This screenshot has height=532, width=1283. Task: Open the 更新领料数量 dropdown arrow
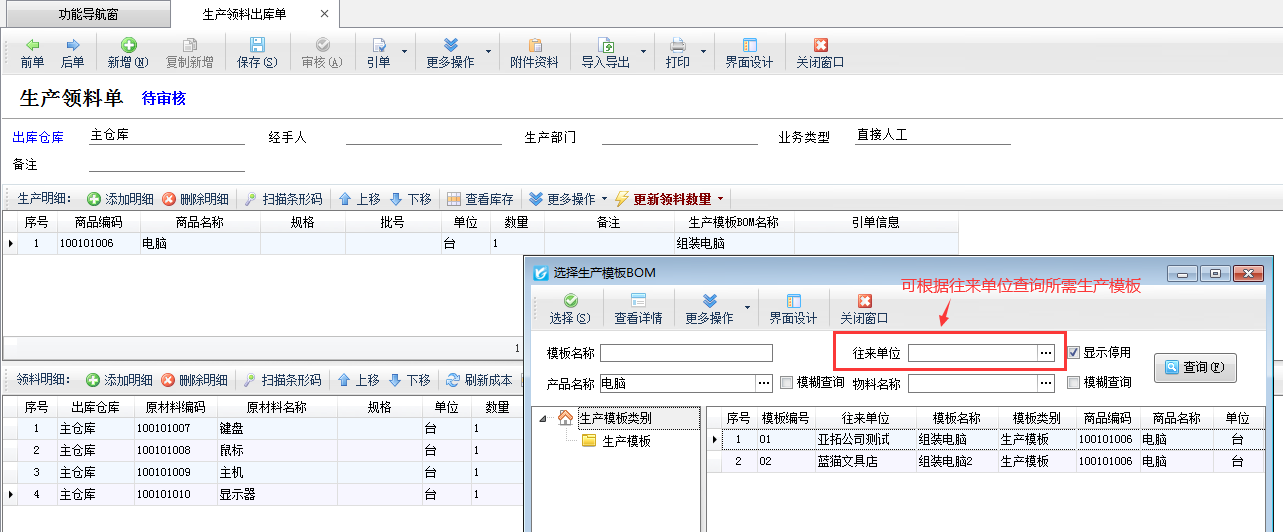pos(720,199)
